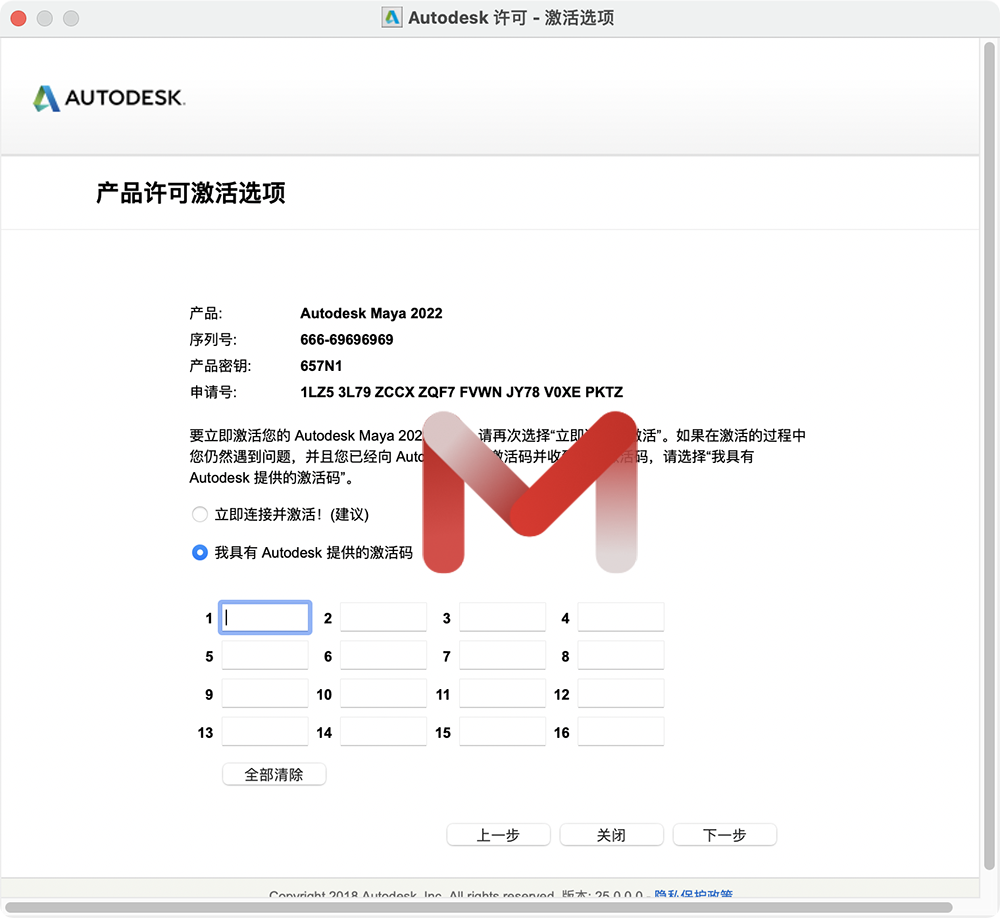Click the Autodesk logo in header
The width and height of the screenshot is (1000, 918).
pos(109,98)
